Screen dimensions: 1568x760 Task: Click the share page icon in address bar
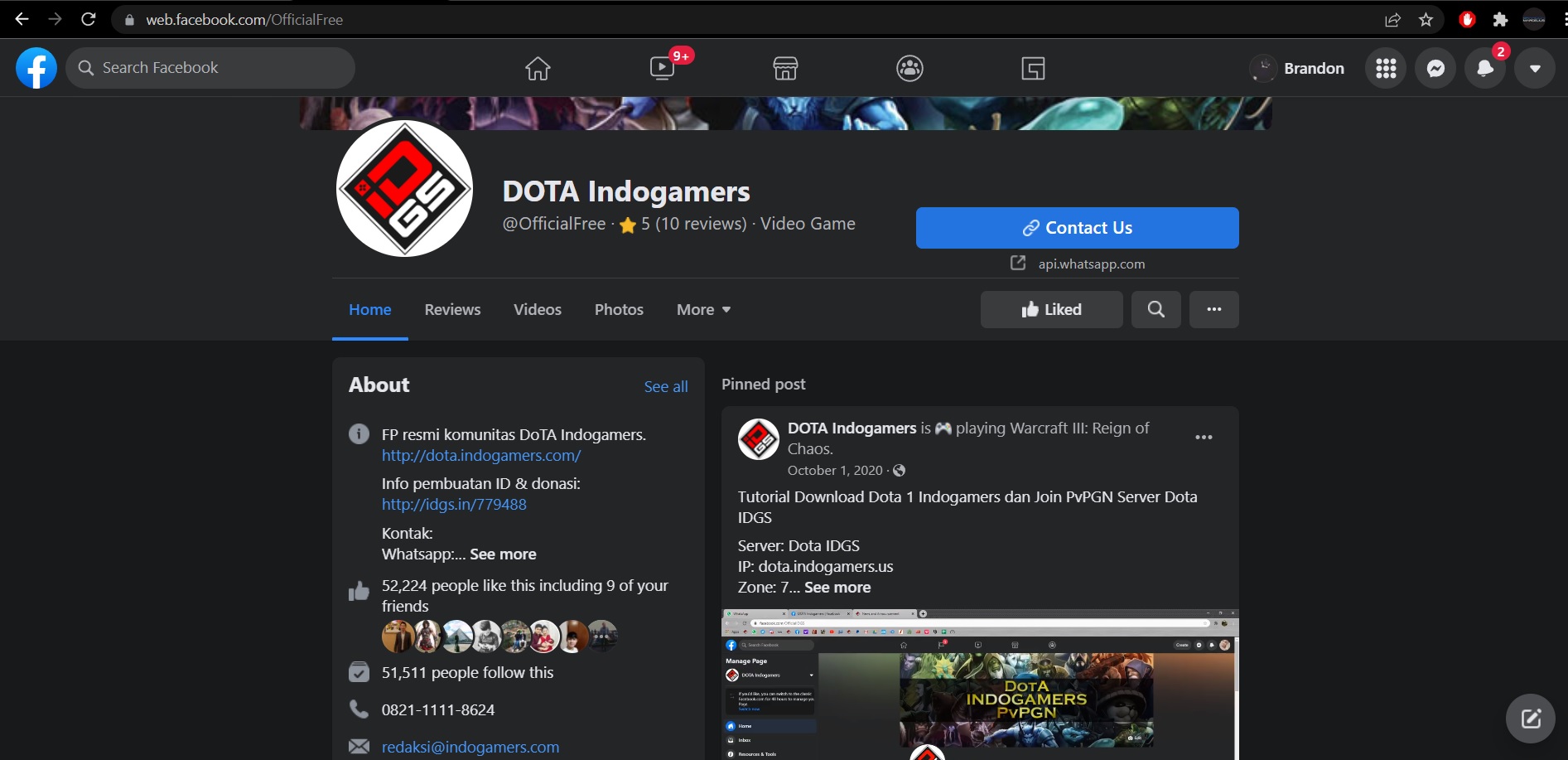[1392, 19]
